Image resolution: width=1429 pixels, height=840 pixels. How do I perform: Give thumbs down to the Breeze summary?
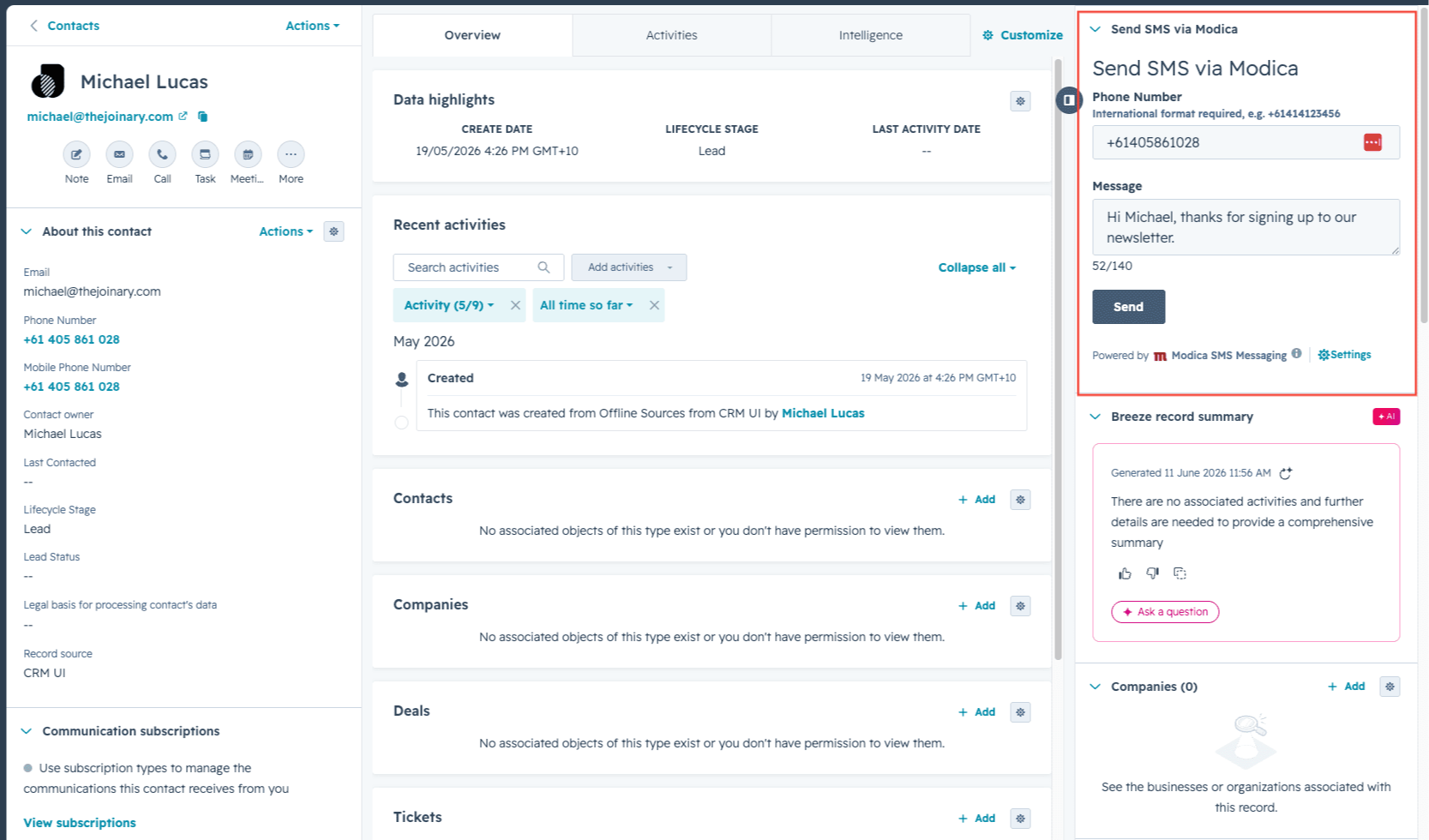pyautogui.click(x=1152, y=573)
